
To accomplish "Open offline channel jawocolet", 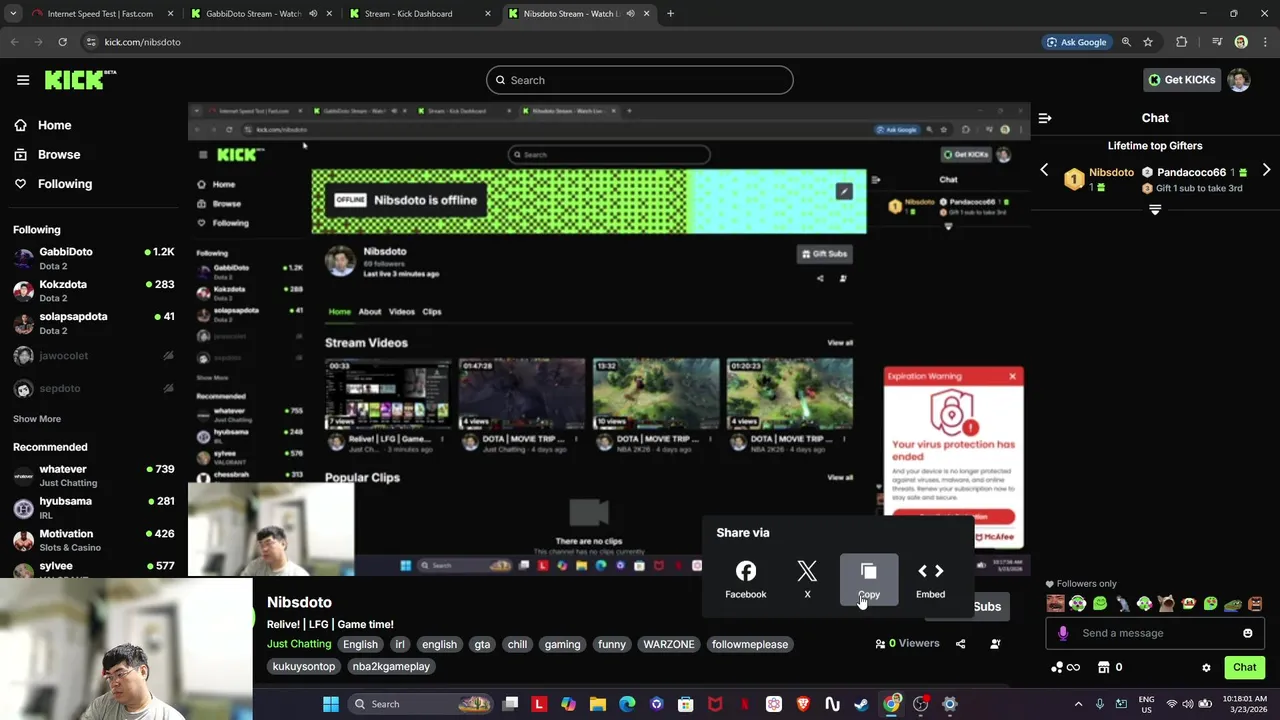I will pos(93,356).
